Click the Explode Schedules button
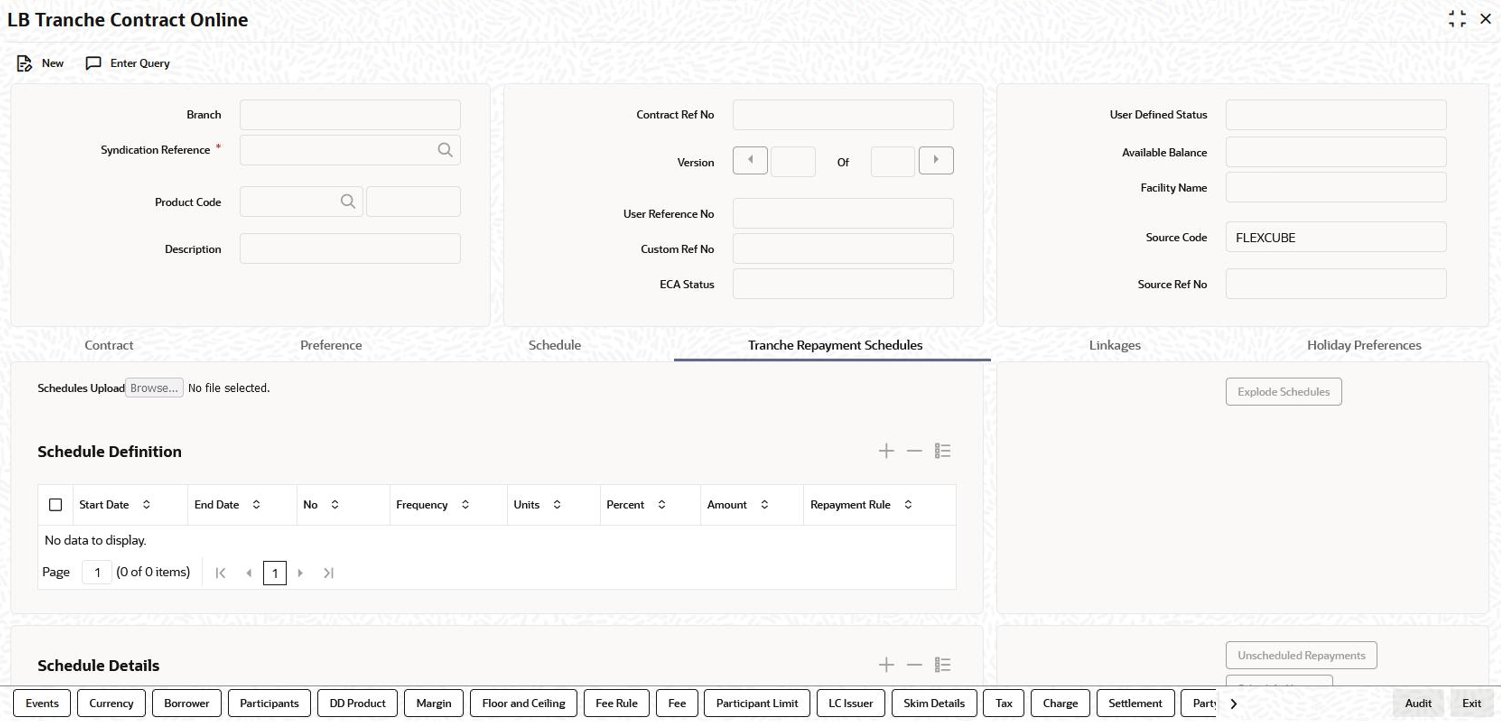Image resolution: width=1501 pixels, height=722 pixels. 1283,391
